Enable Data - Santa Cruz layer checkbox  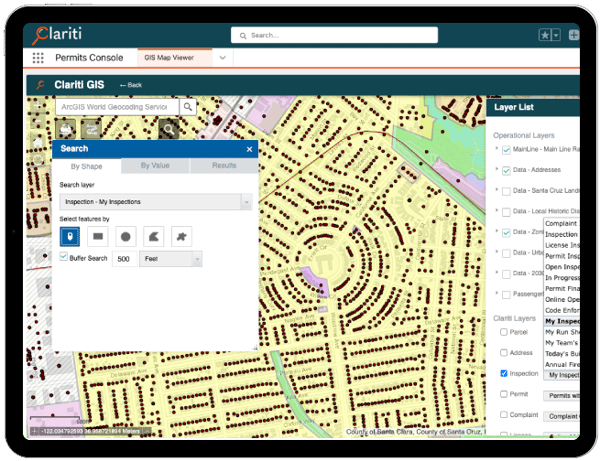tap(506, 191)
